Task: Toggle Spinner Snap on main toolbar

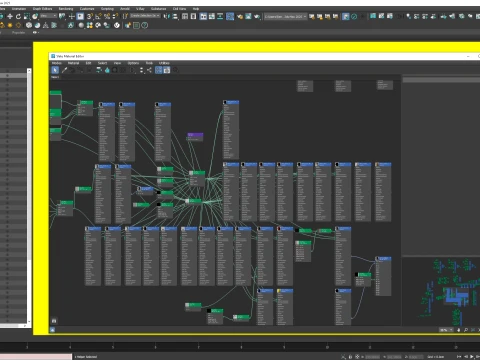Action: 115,16
